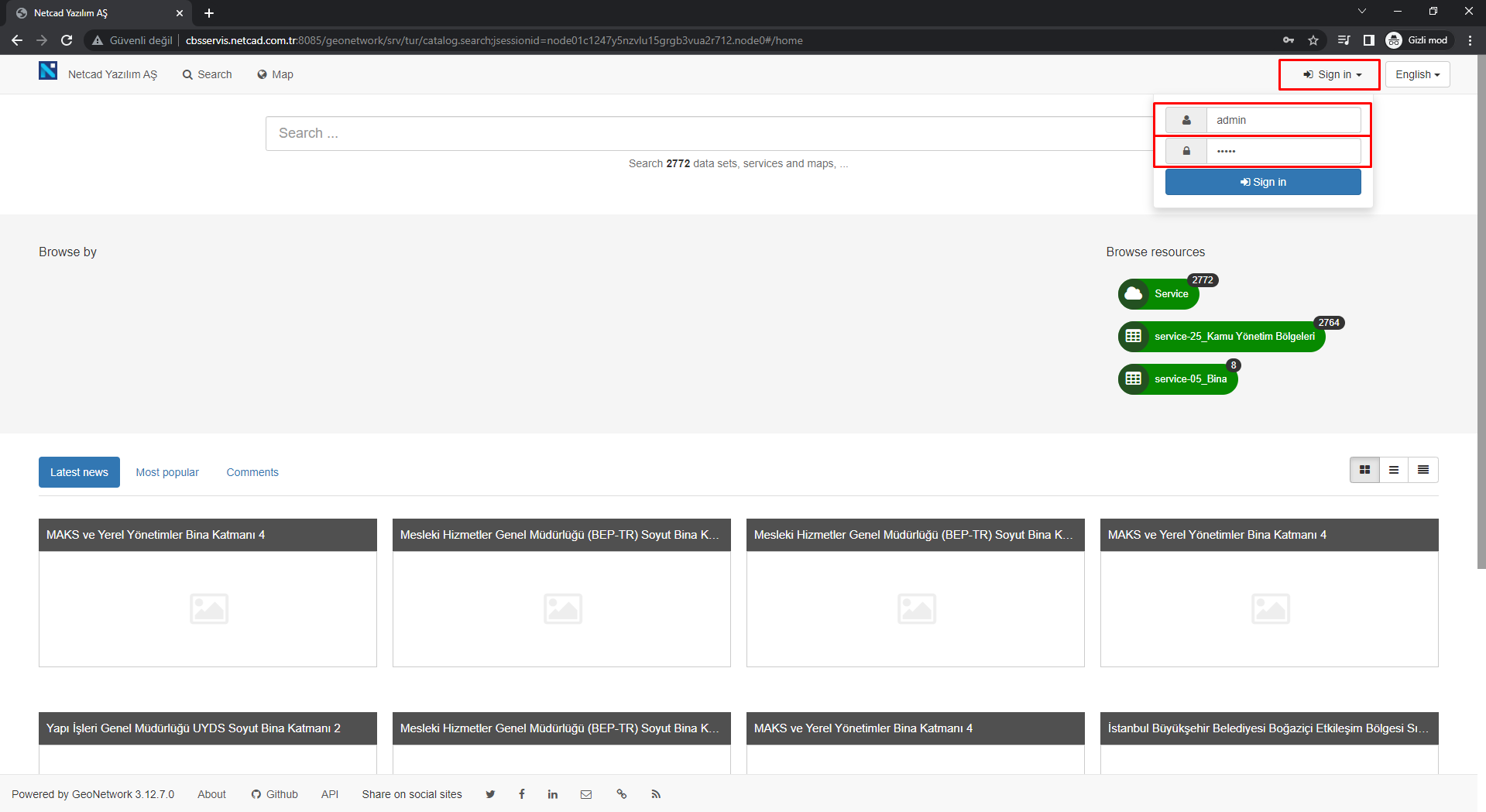Open the English language dropdown
This screenshot has width=1486, height=812.
pyautogui.click(x=1417, y=74)
